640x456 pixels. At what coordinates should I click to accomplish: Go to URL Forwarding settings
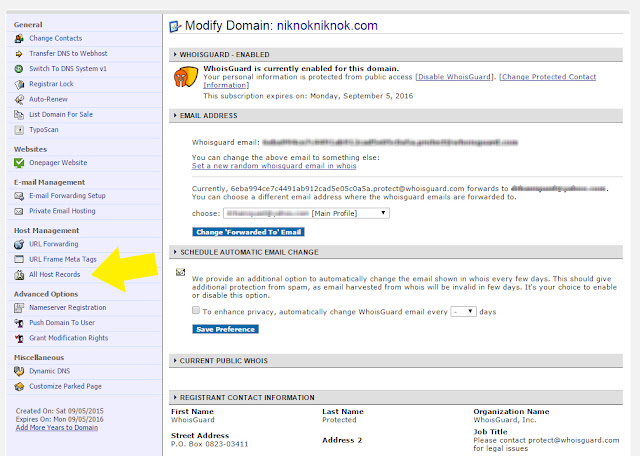pos(53,244)
